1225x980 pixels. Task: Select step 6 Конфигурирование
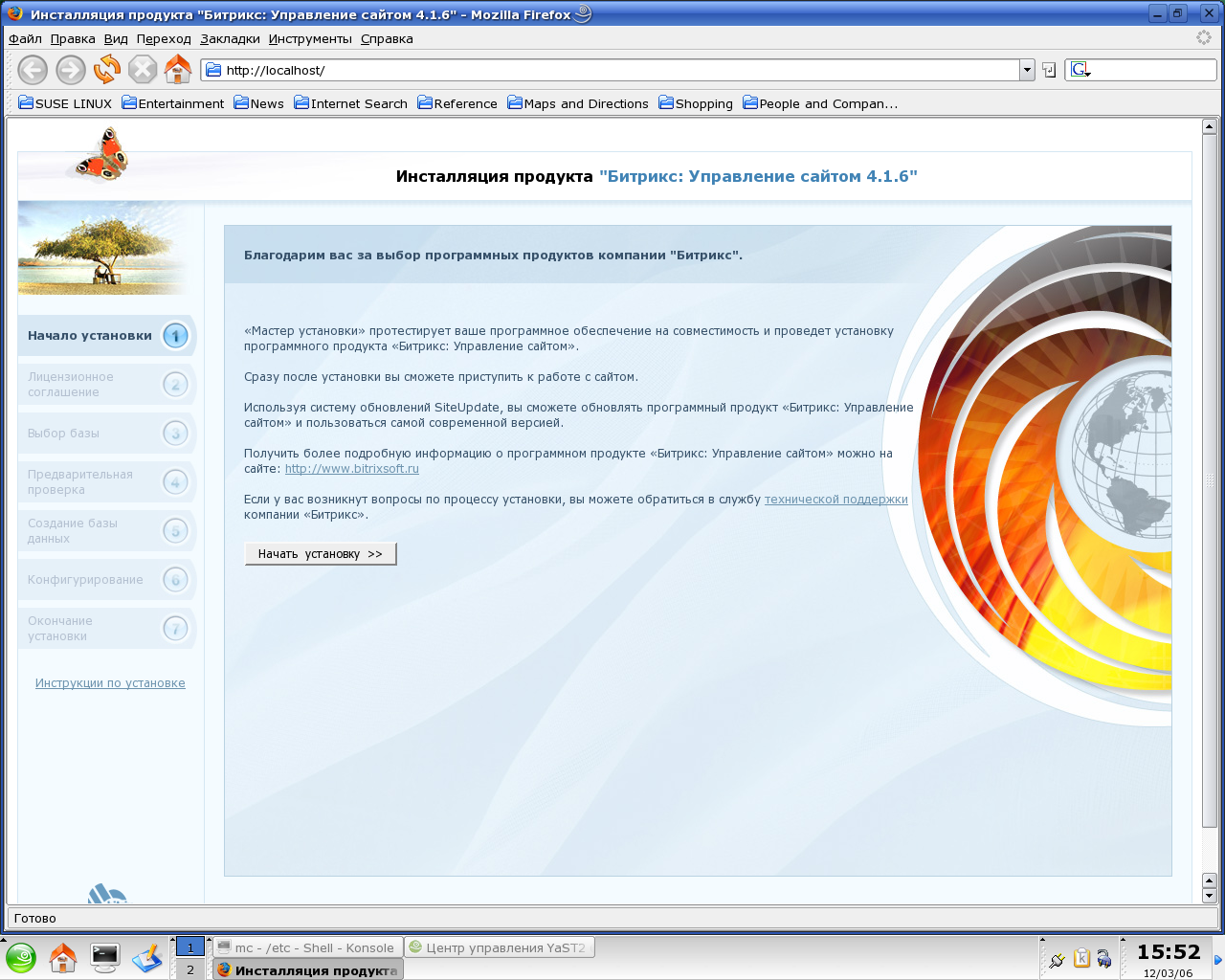(x=106, y=580)
